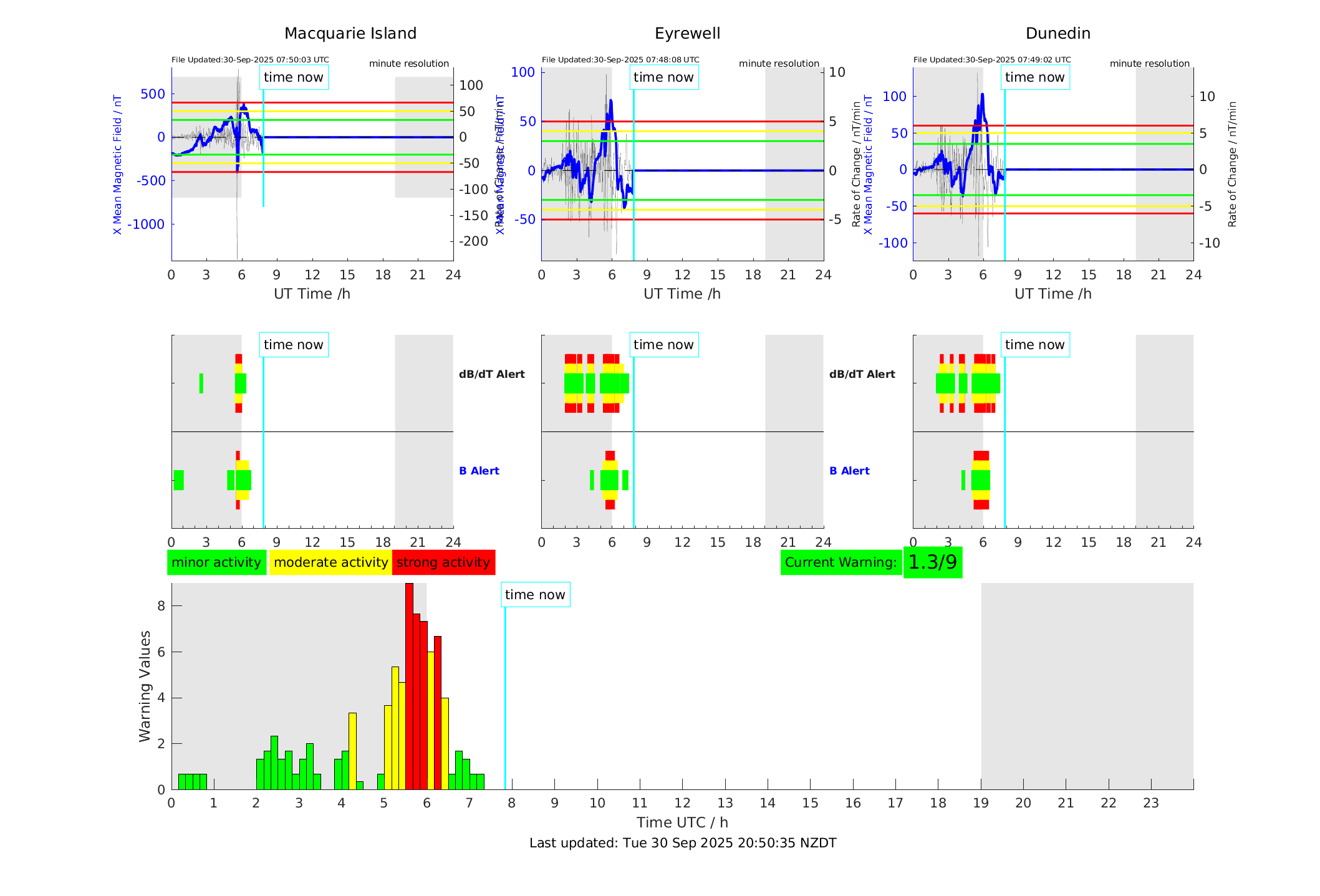Click the green minor activity legend swatch
The height and width of the screenshot is (896, 1320).
tap(216, 562)
